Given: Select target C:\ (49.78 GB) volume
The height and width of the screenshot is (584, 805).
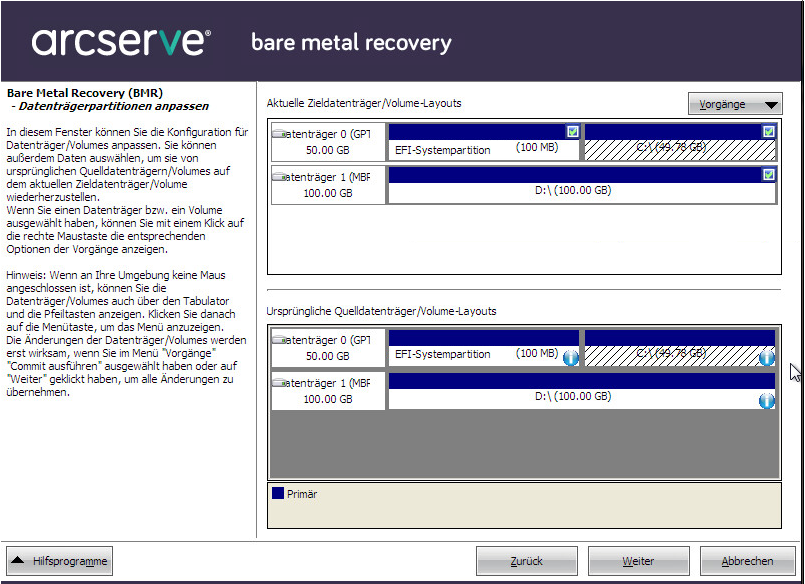Looking at the screenshot, I should coord(680,142).
